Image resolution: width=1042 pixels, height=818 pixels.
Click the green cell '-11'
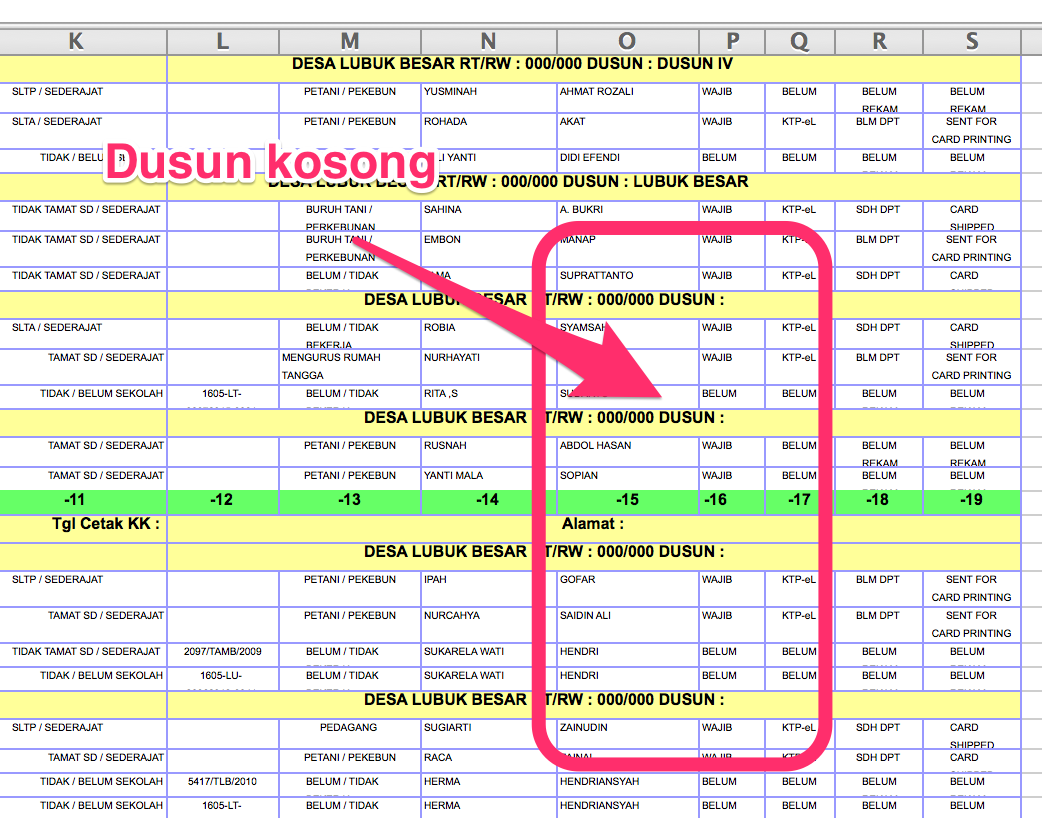tap(83, 502)
